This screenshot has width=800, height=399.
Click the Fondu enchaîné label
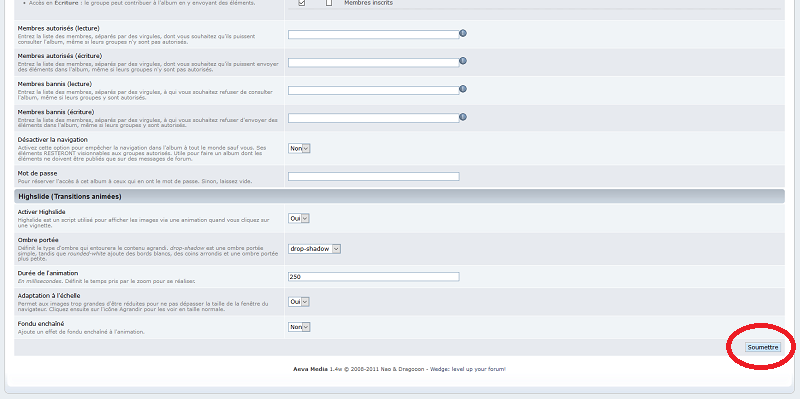tap(41, 323)
